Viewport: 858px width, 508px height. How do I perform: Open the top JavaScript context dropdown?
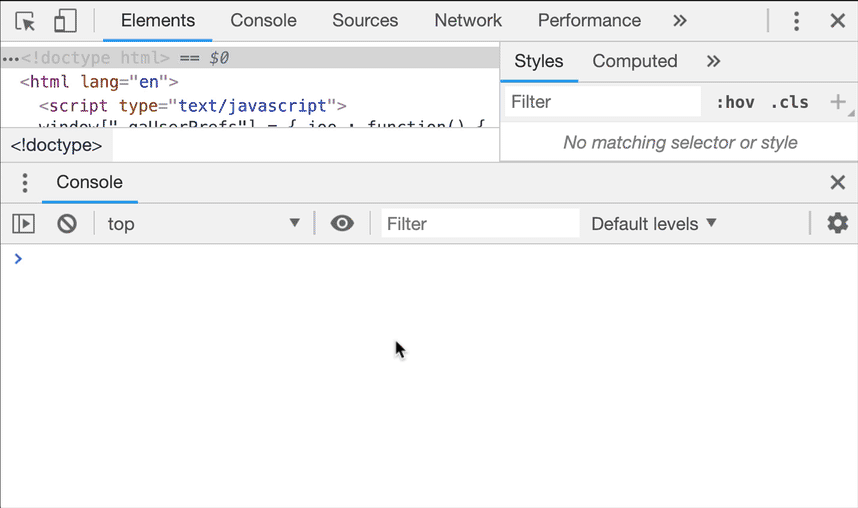coord(204,224)
